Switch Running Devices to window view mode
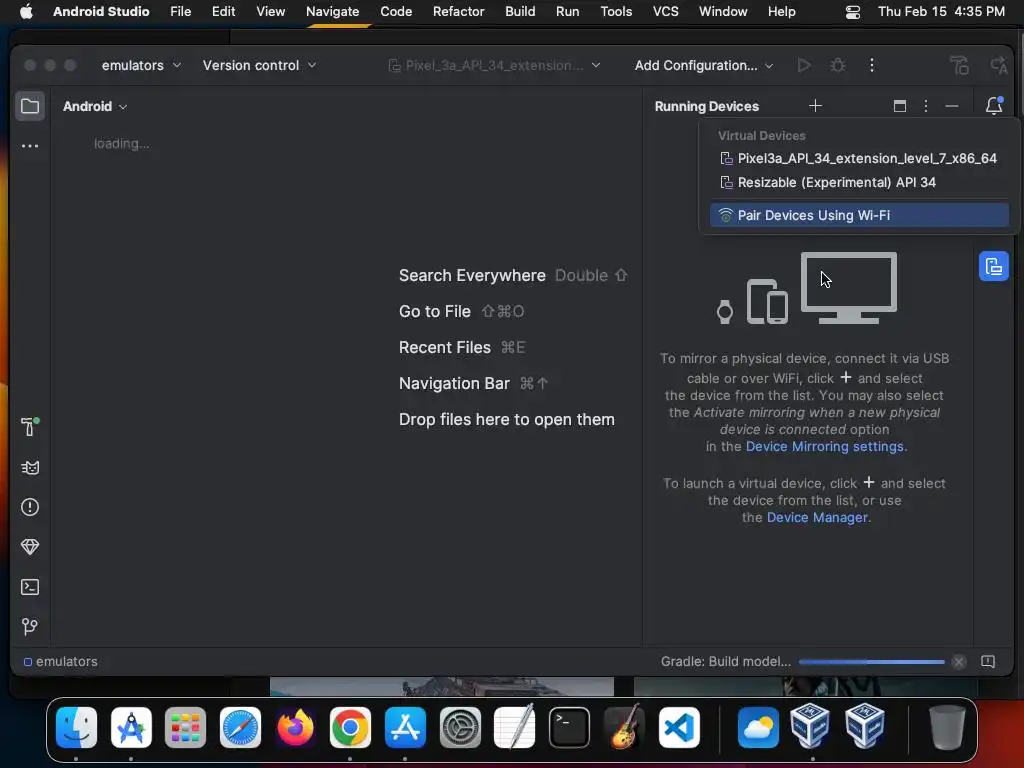 click(x=900, y=106)
